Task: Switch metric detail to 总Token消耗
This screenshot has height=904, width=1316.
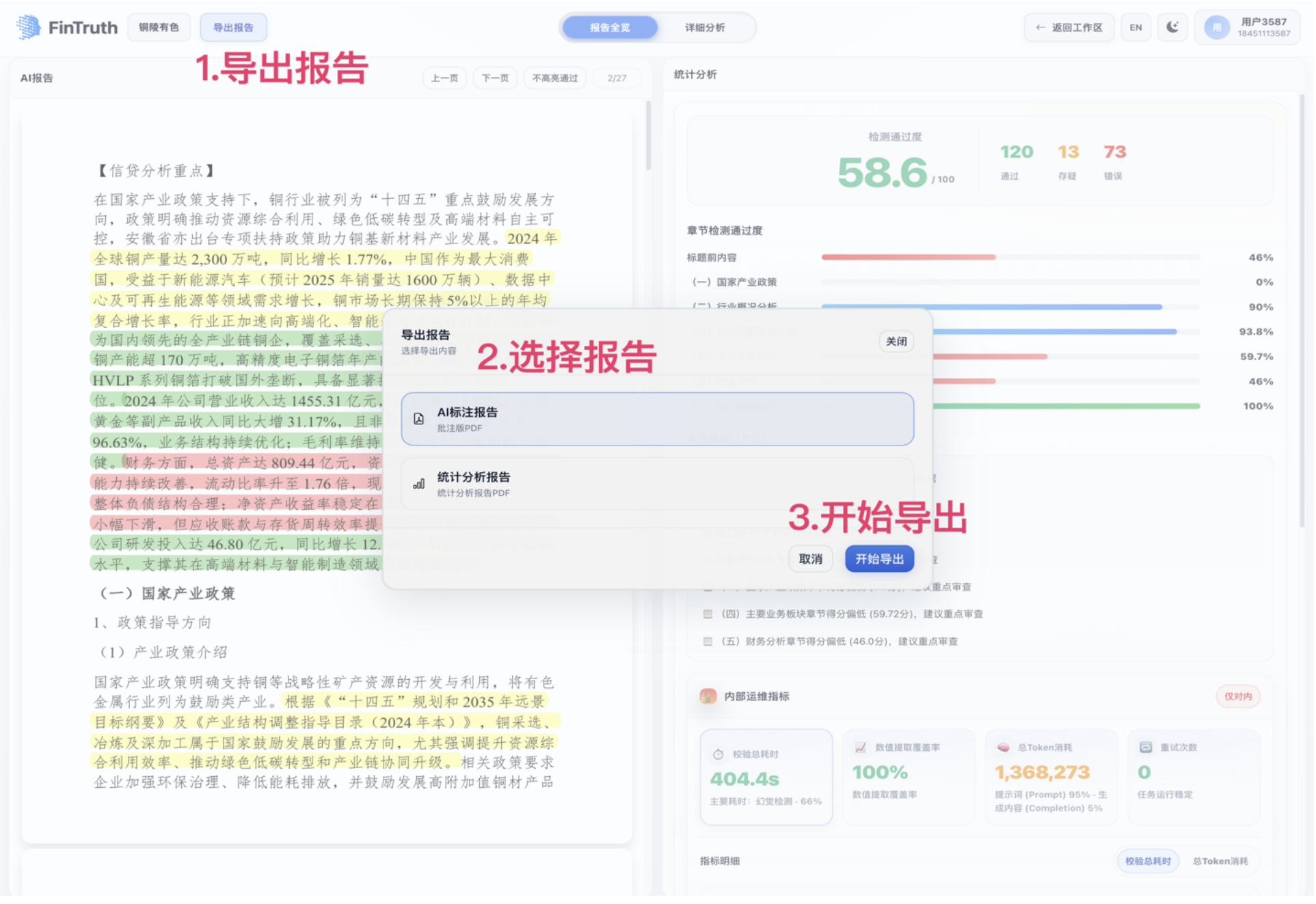Action: [1220, 861]
